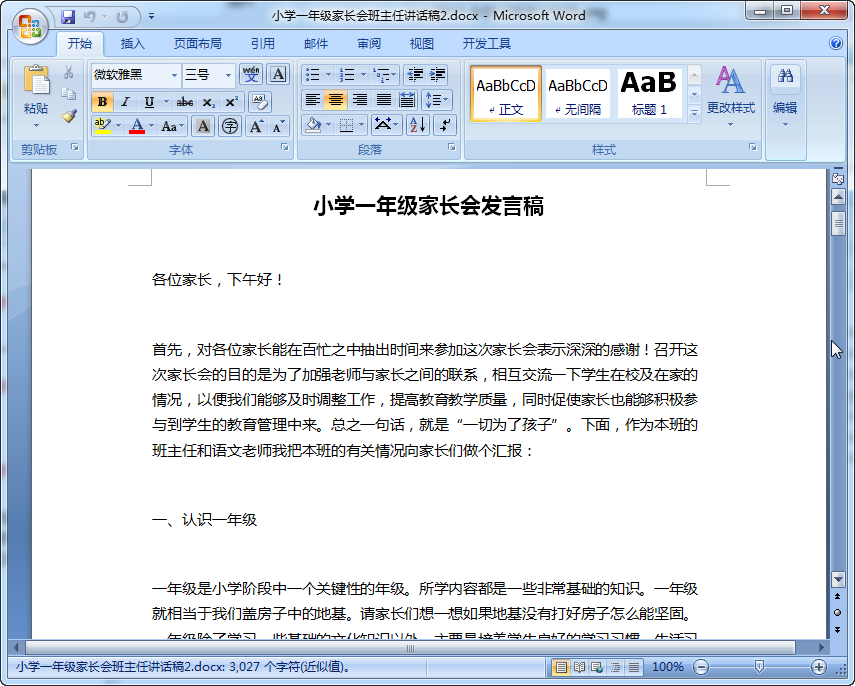This screenshot has height=686, width=855.
Task: Open the numbering list dropdown
Action: click(x=363, y=74)
